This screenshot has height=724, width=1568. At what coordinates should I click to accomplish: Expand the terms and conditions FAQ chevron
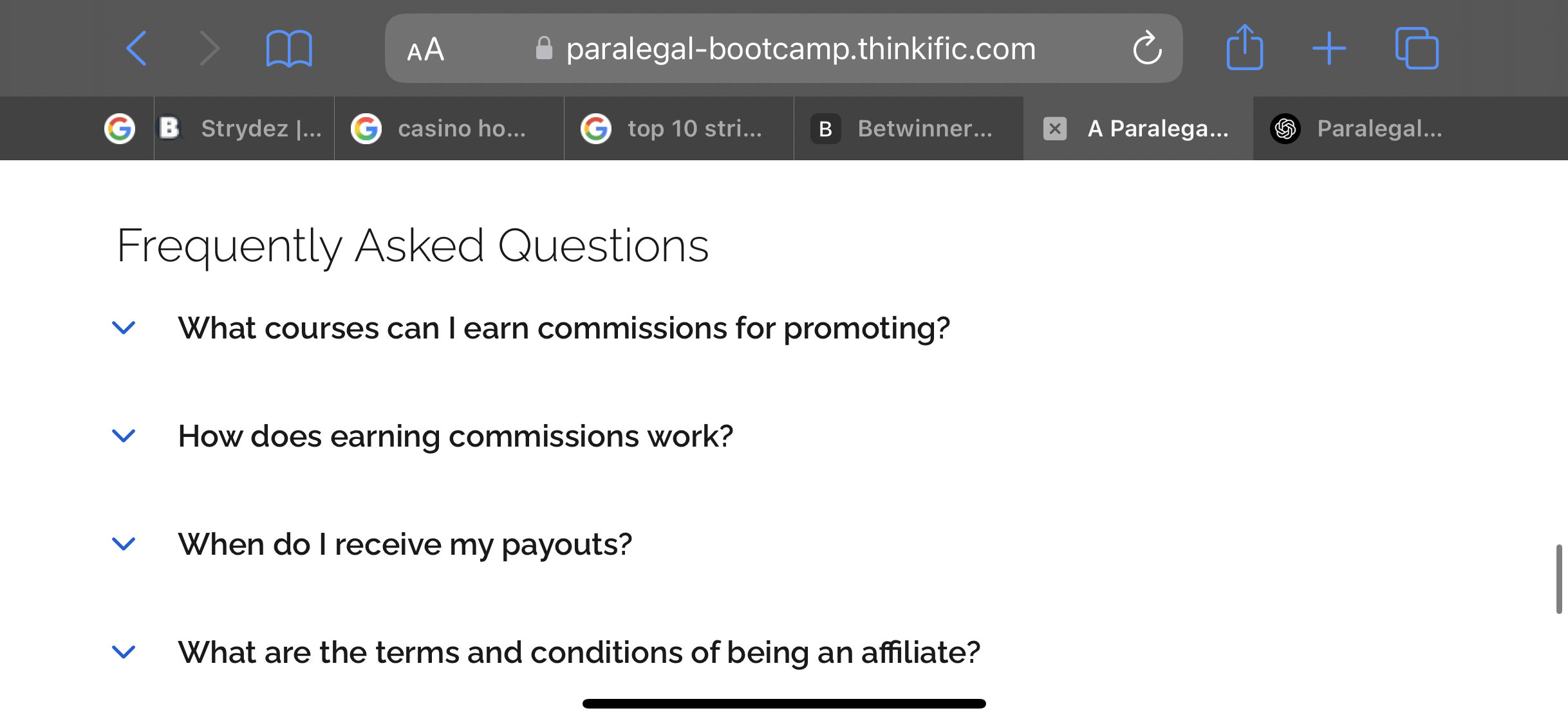[x=124, y=652]
